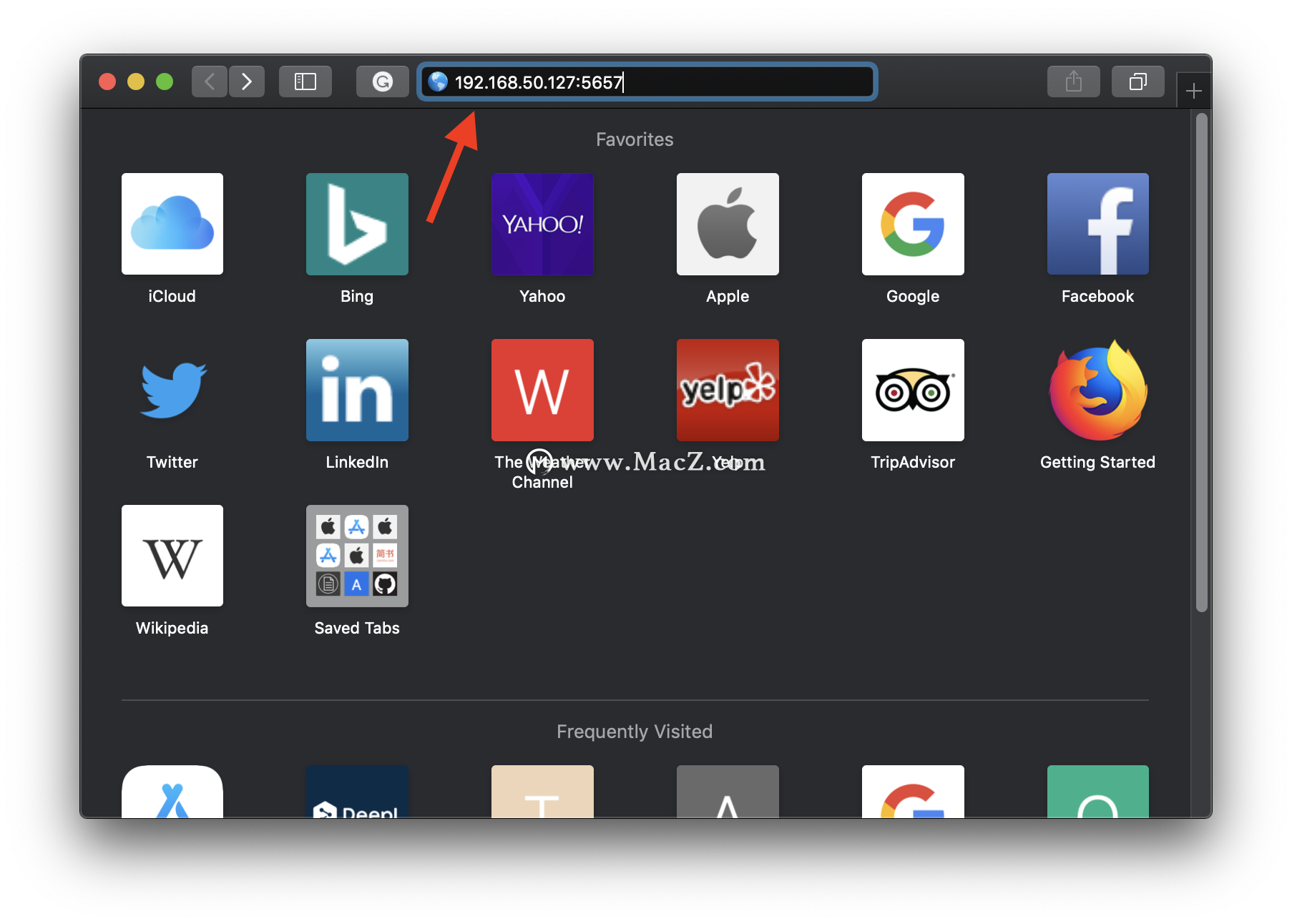Screen dimensions: 1292x924
Task: Click the green full-screen window button
Action: click(165, 82)
